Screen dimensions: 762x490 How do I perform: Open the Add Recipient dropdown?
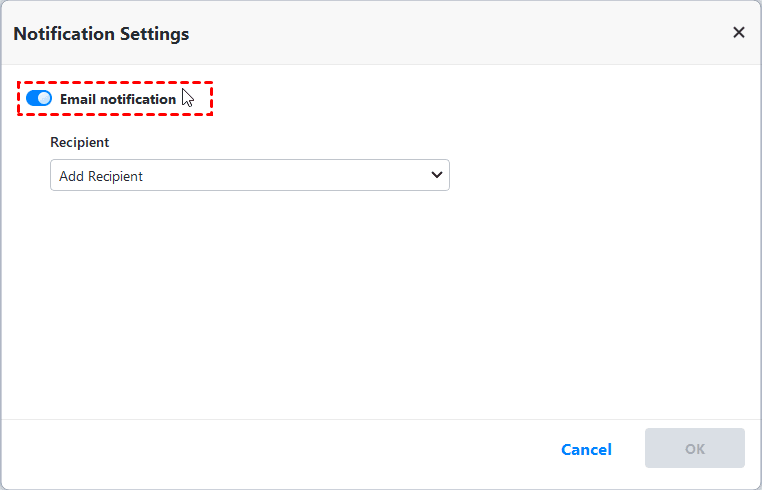[249, 175]
